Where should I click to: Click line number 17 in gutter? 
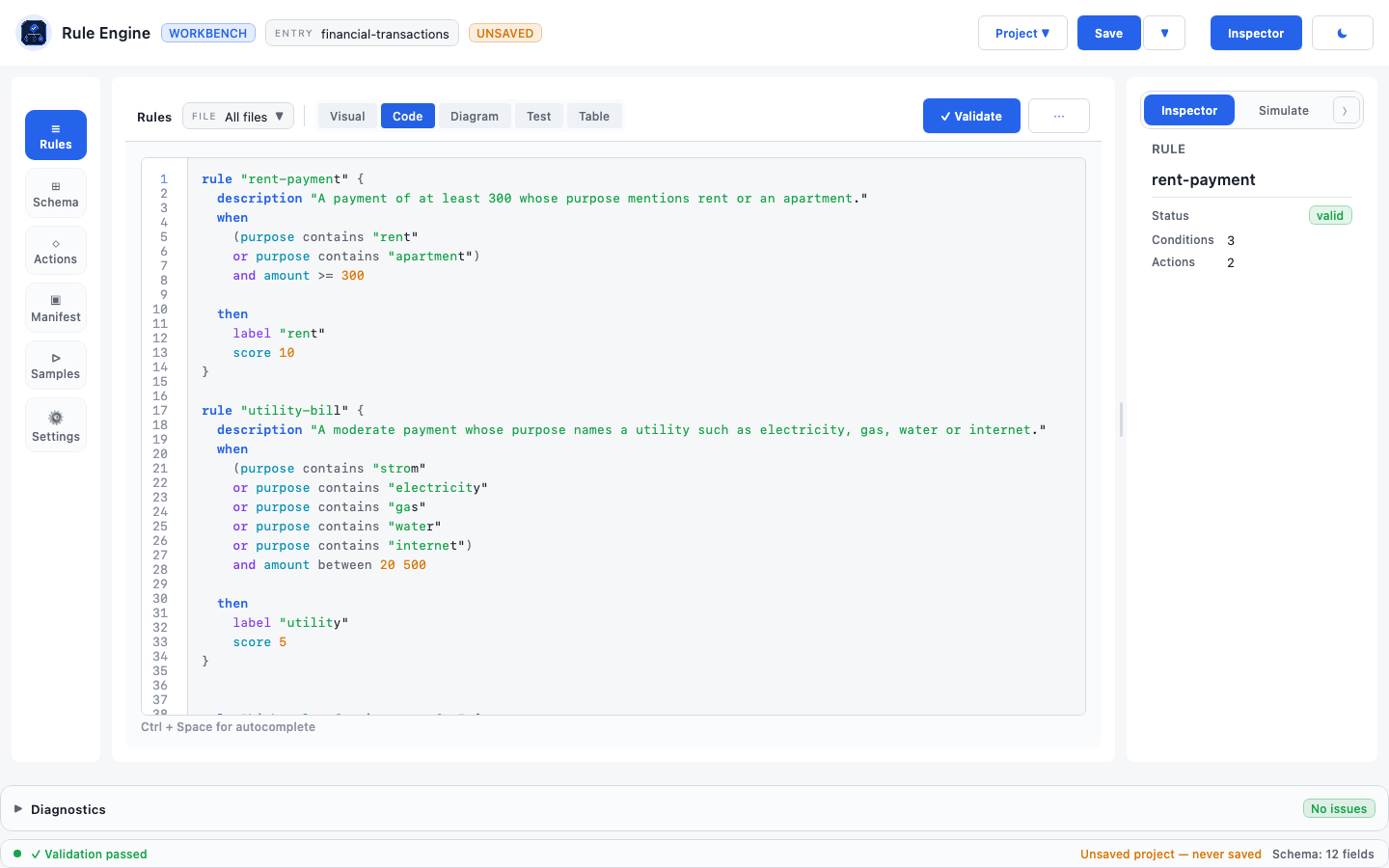[x=160, y=410]
